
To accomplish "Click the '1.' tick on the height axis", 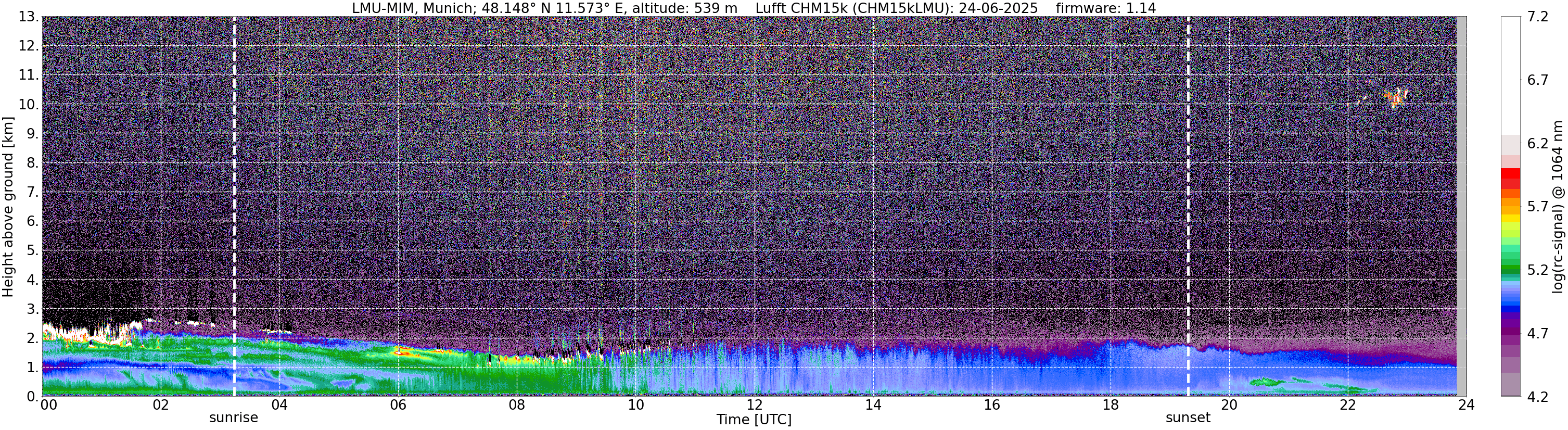I will coord(33,367).
